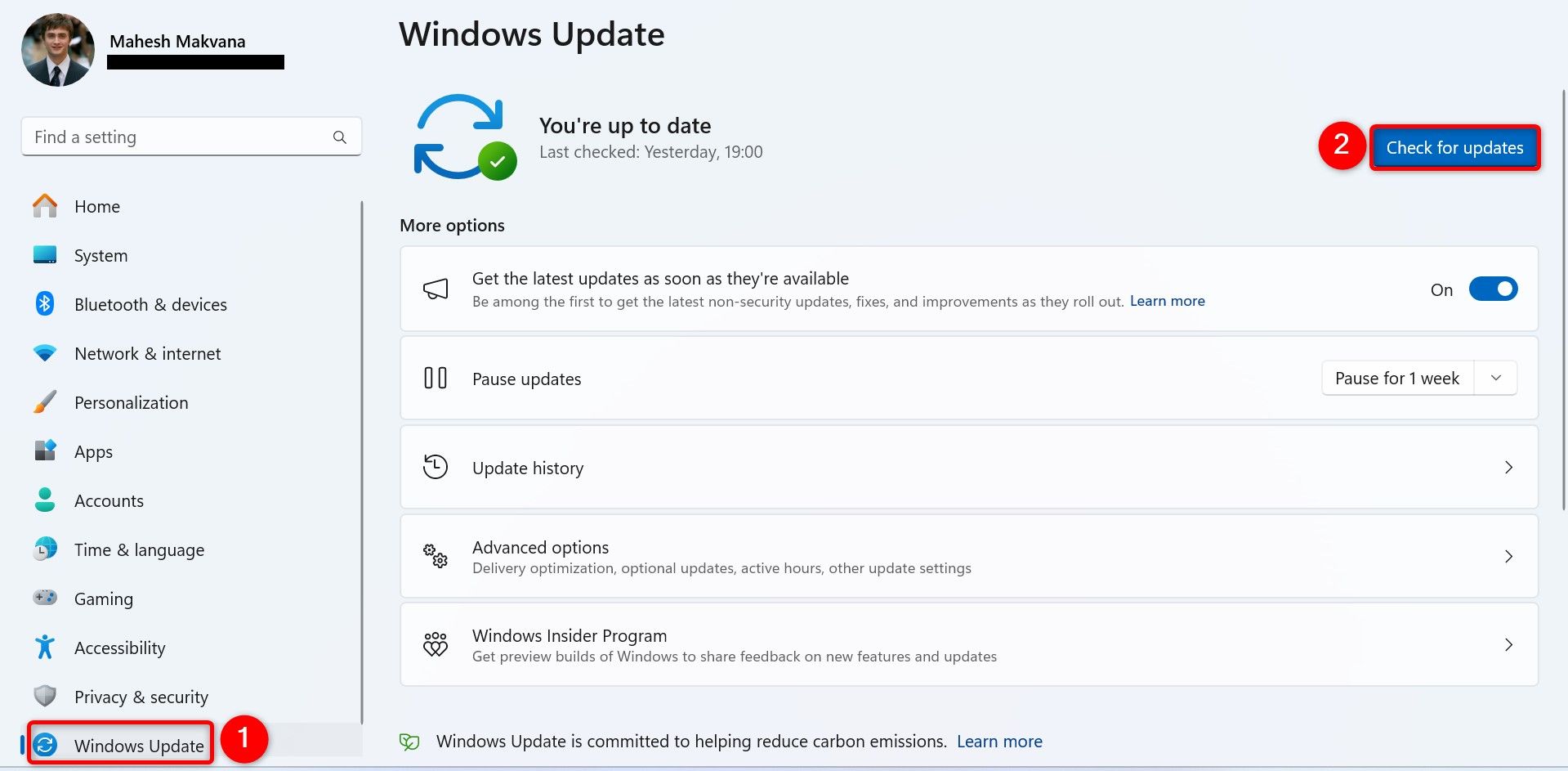The image size is (1568, 771).
Task: Click the Check for updates button
Action: point(1454,148)
